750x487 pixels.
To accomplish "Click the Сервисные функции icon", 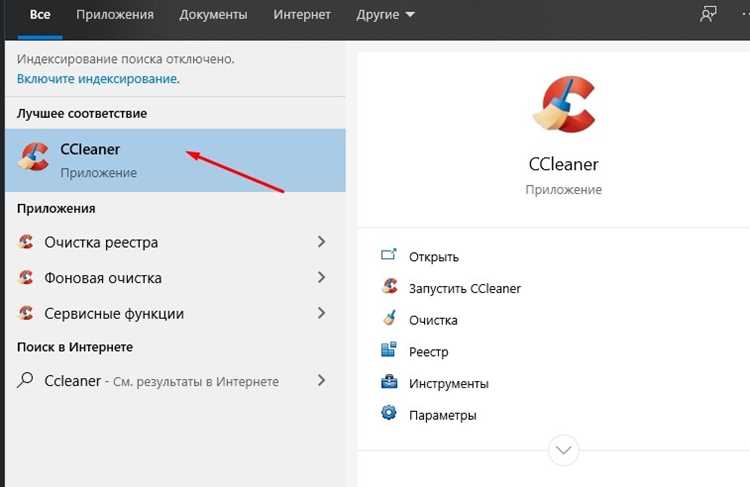I will [x=25, y=313].
